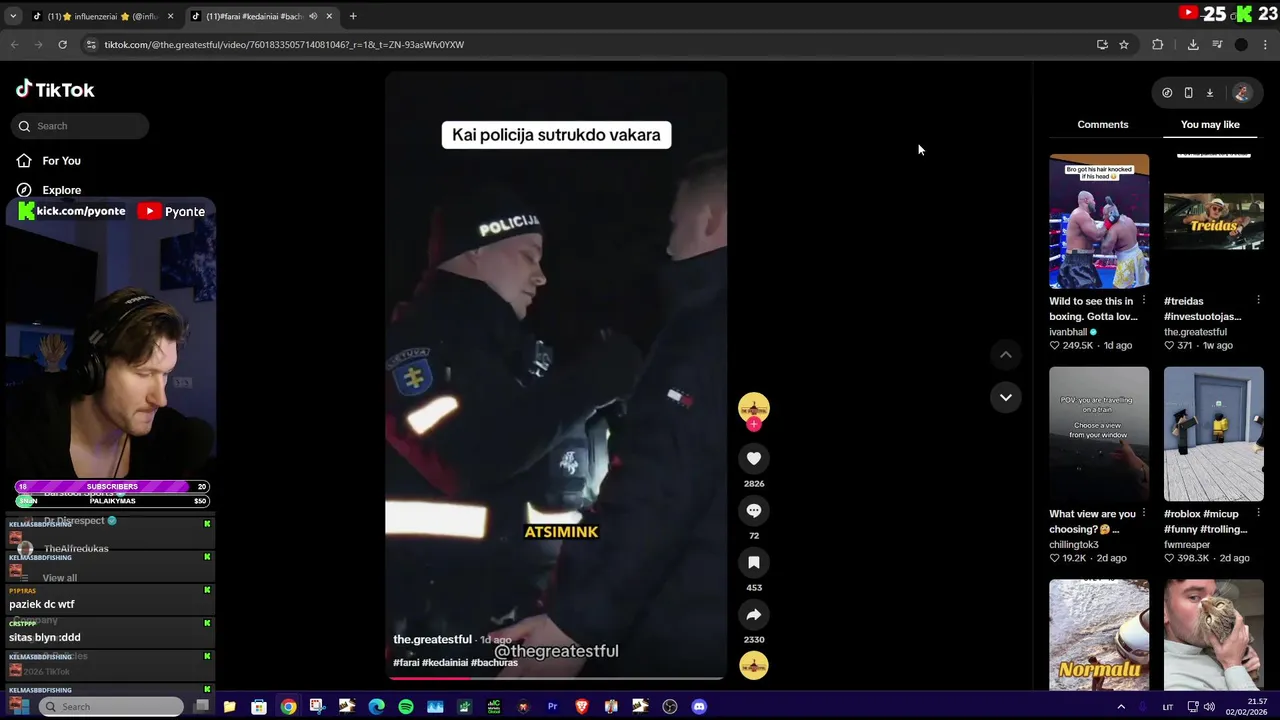Open options for the #roblox video card
Image resolution: width=1280 pixels, height=720 pixels.
coord(1258,514)
